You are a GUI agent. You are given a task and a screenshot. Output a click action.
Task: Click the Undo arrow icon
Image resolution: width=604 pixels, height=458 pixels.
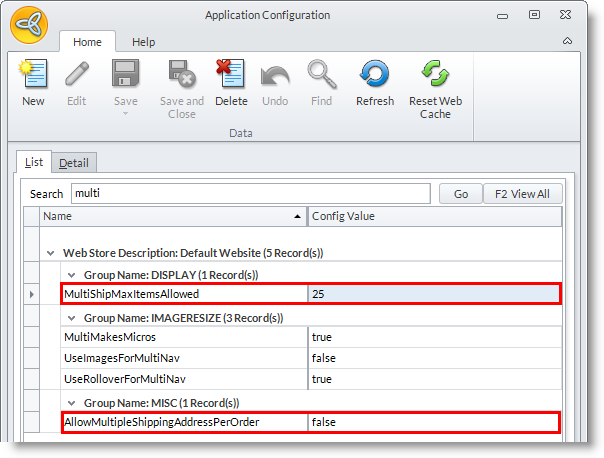tap(275, 76)
